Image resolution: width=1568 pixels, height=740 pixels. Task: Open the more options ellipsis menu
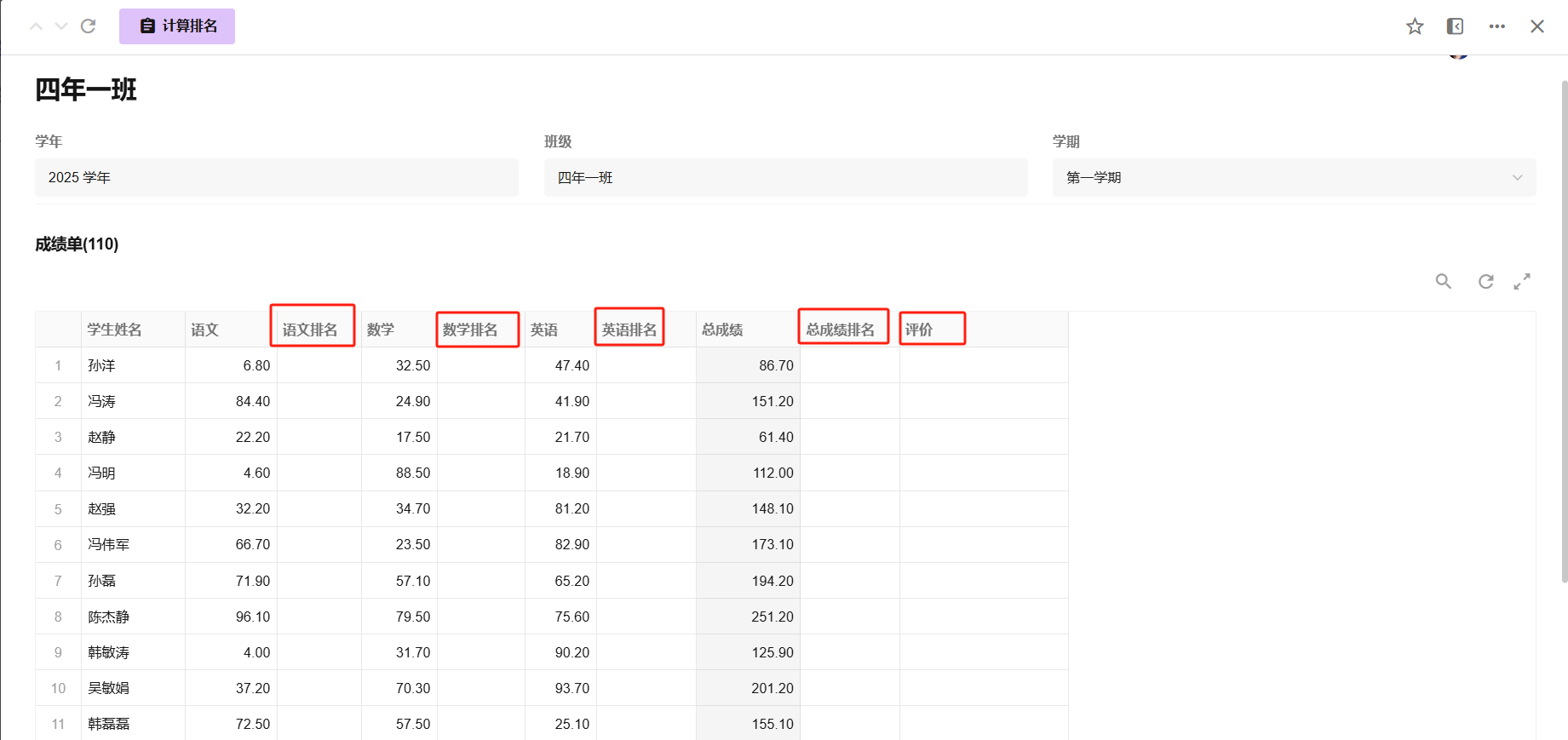click(x=1496, y=26)
